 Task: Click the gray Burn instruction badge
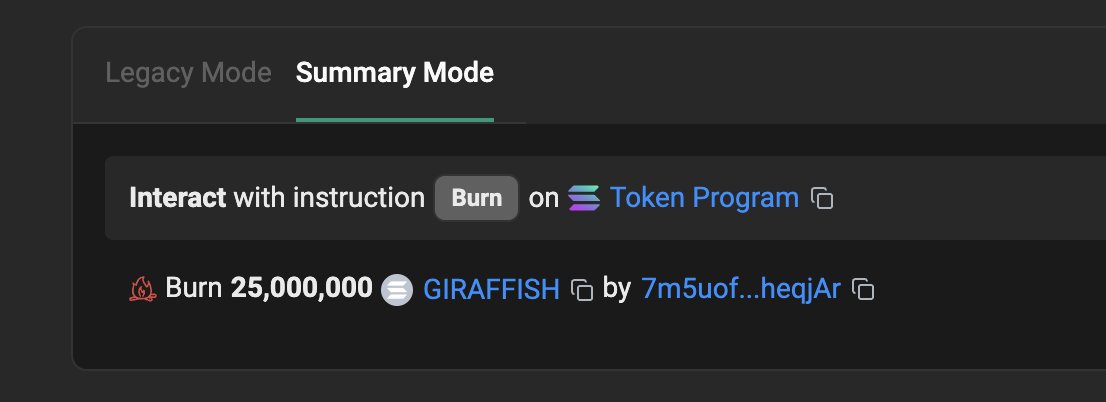477,198
